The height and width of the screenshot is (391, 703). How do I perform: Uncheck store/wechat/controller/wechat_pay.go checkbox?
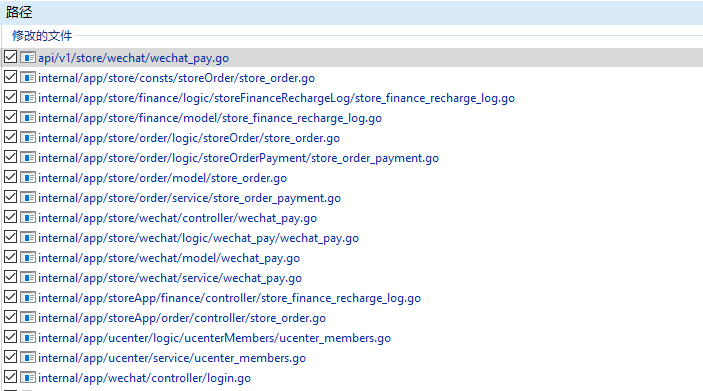(10, 217)
